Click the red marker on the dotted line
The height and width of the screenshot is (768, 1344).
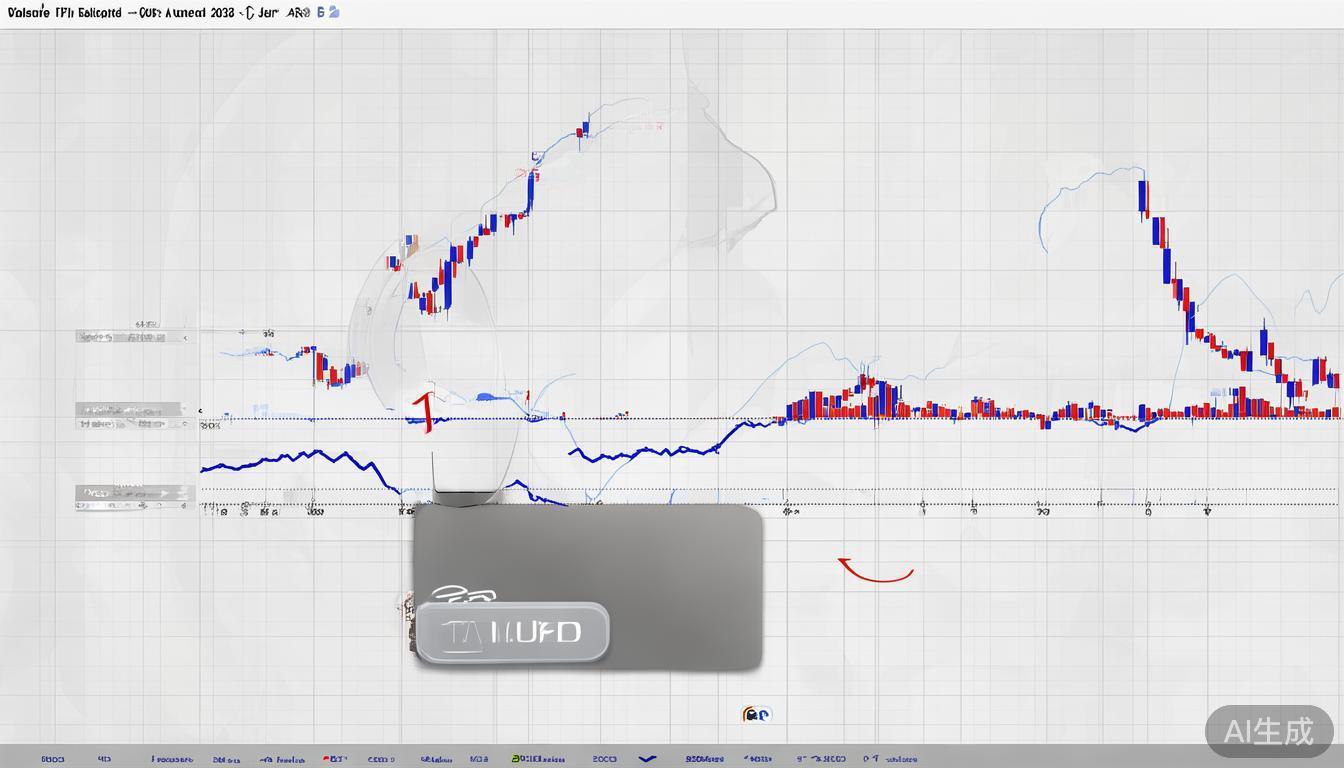pyautogui.click(x=424, y=411)
